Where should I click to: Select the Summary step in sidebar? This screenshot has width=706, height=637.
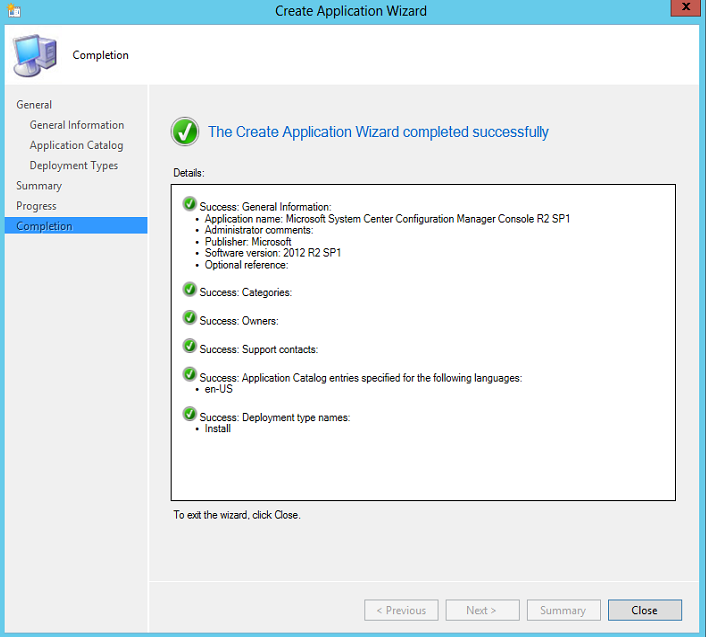tap(39, 185)
